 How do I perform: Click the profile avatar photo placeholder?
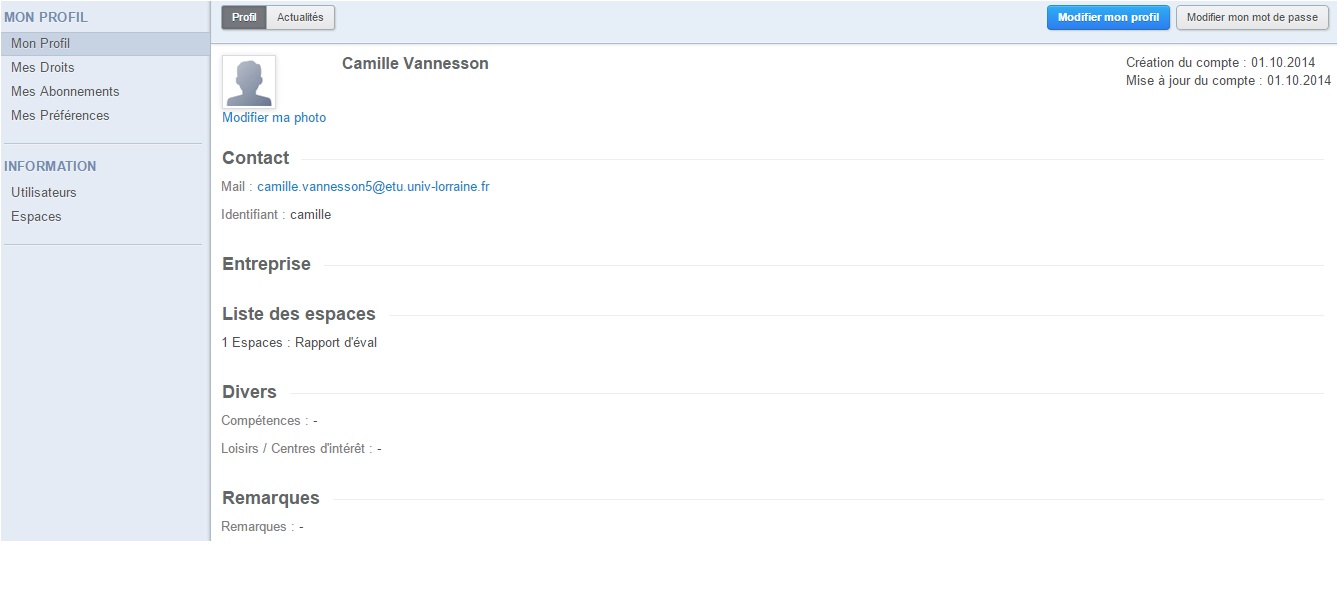248,81
